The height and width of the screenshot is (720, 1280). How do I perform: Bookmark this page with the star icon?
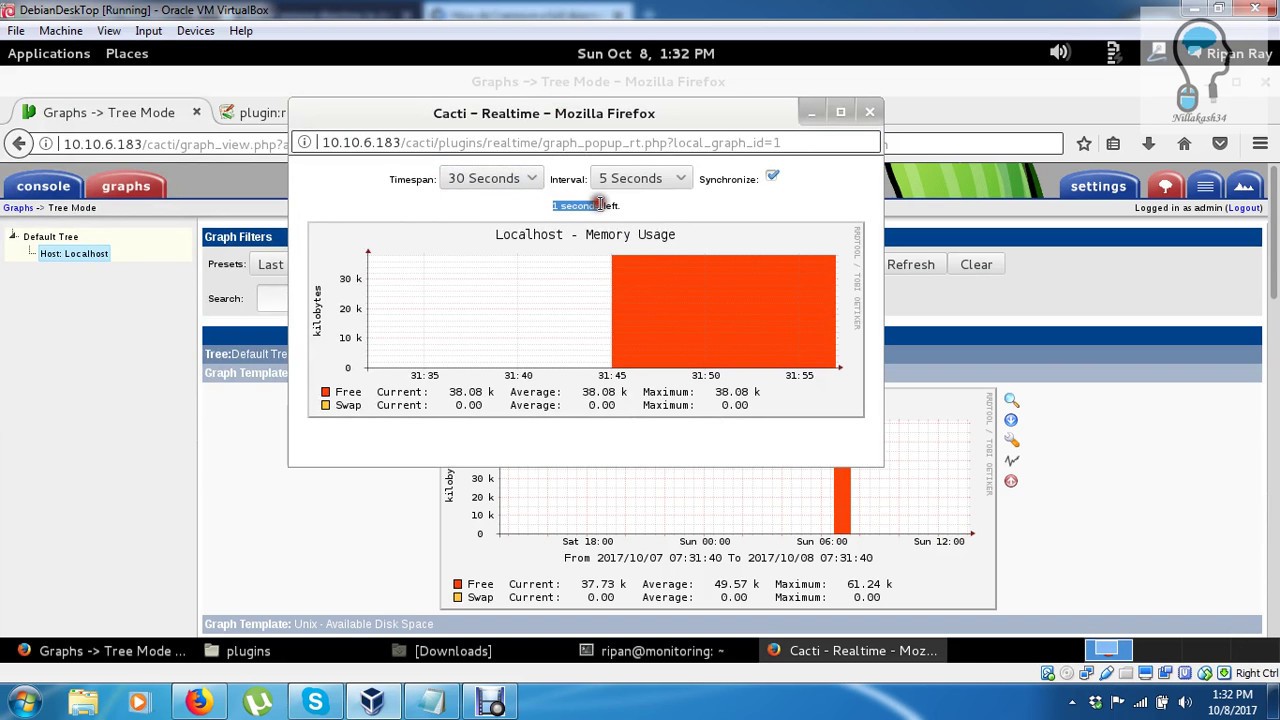(x=1084, y=144)
